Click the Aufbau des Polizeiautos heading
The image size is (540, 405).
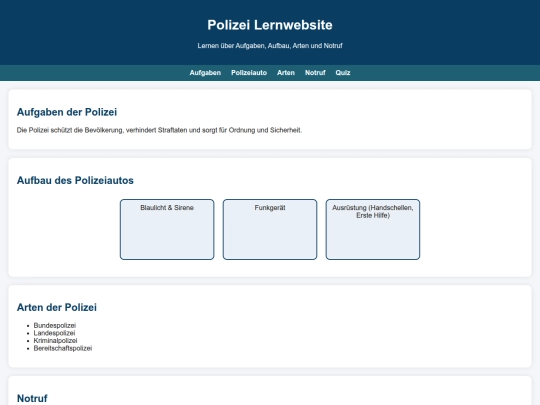pos(75,180)
